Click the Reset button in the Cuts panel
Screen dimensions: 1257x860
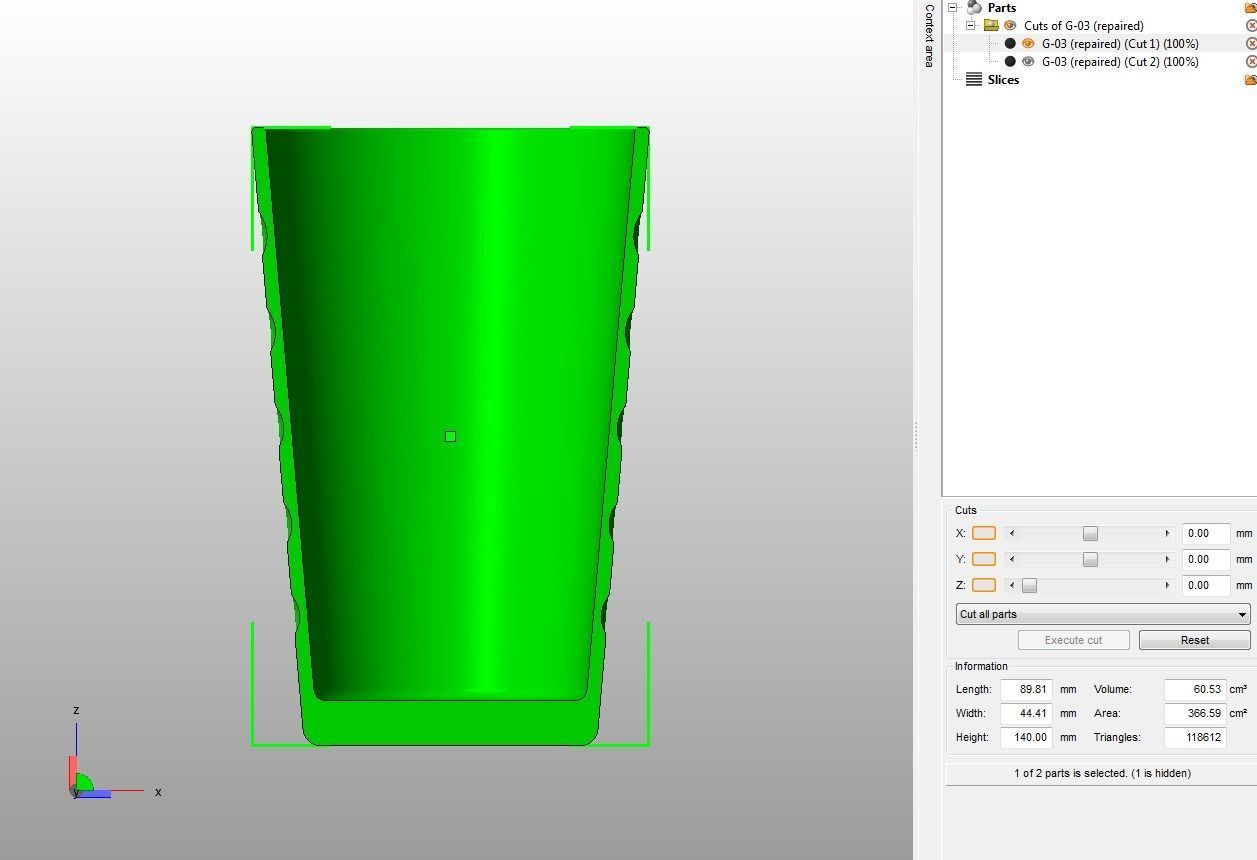click(x=1194, y=640)
